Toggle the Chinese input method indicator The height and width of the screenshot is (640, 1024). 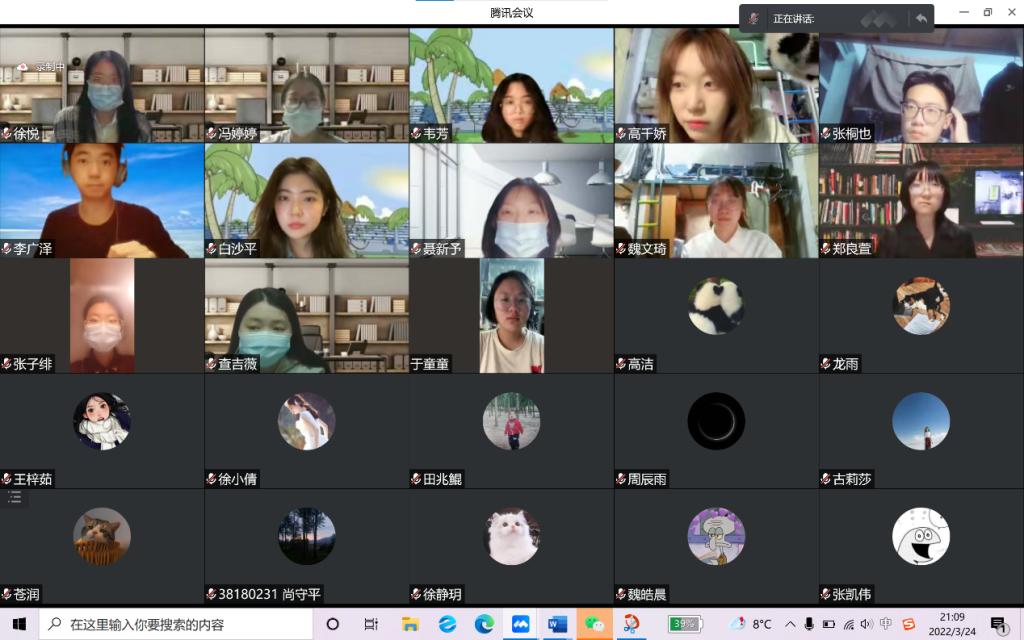(x=885, y=624)
